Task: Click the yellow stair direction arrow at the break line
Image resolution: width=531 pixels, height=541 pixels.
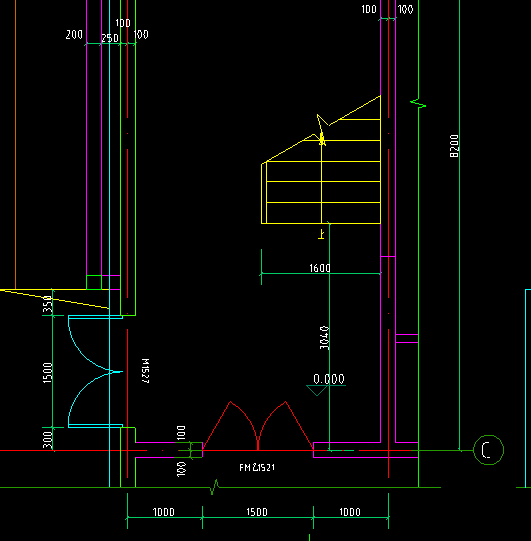Action: [x=322, y=130]
